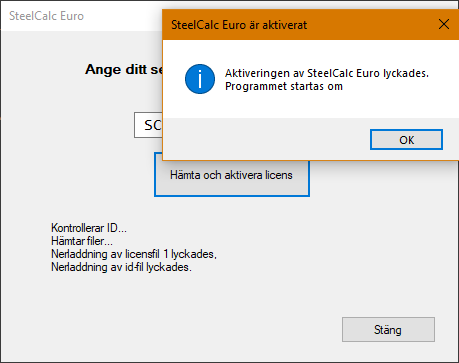Click the 'SteelCalc Euro' main window title
This screenshot has width=459, height=363.
tap(46, 16)
